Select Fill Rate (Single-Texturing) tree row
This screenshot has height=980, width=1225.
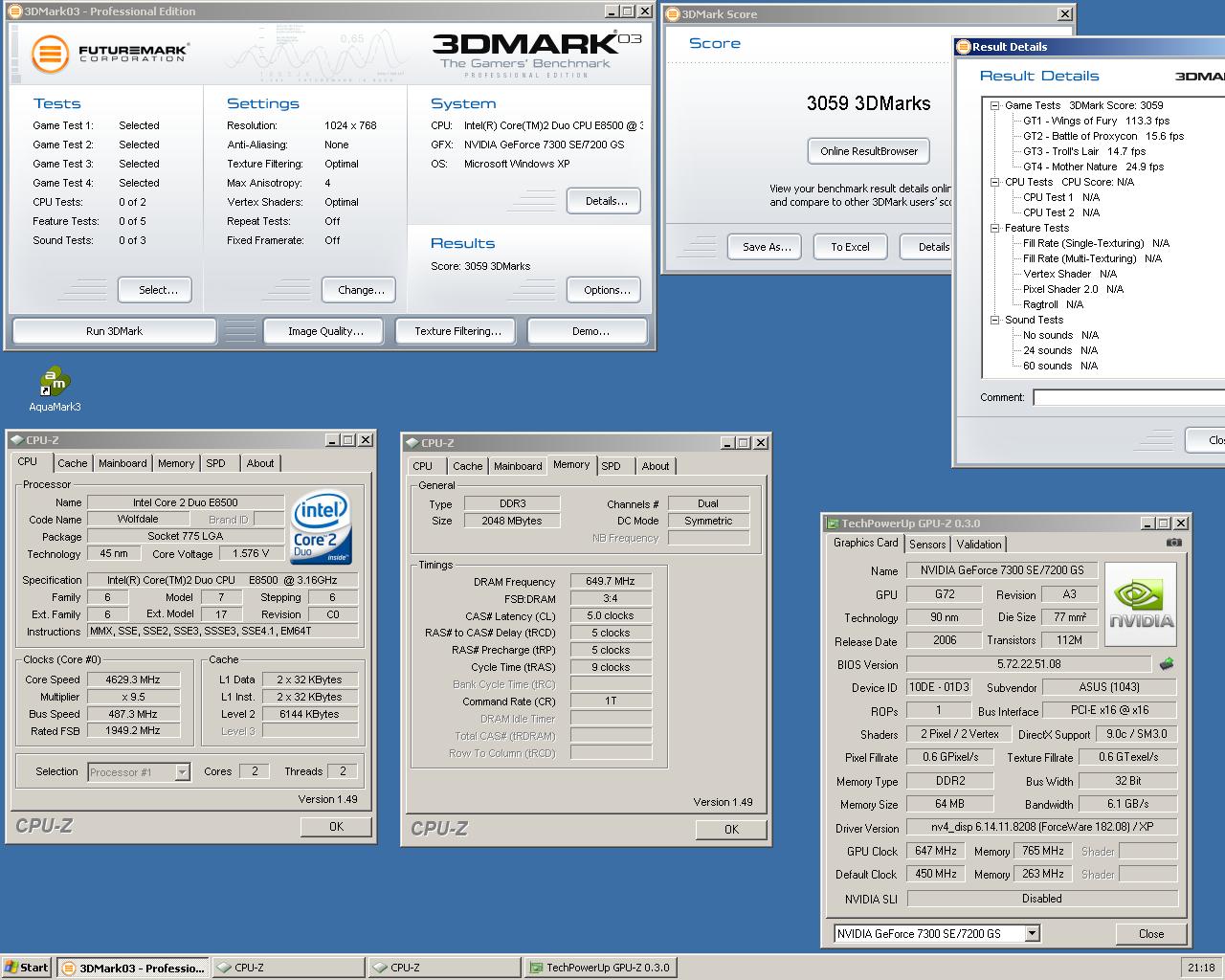(1096, 243)
